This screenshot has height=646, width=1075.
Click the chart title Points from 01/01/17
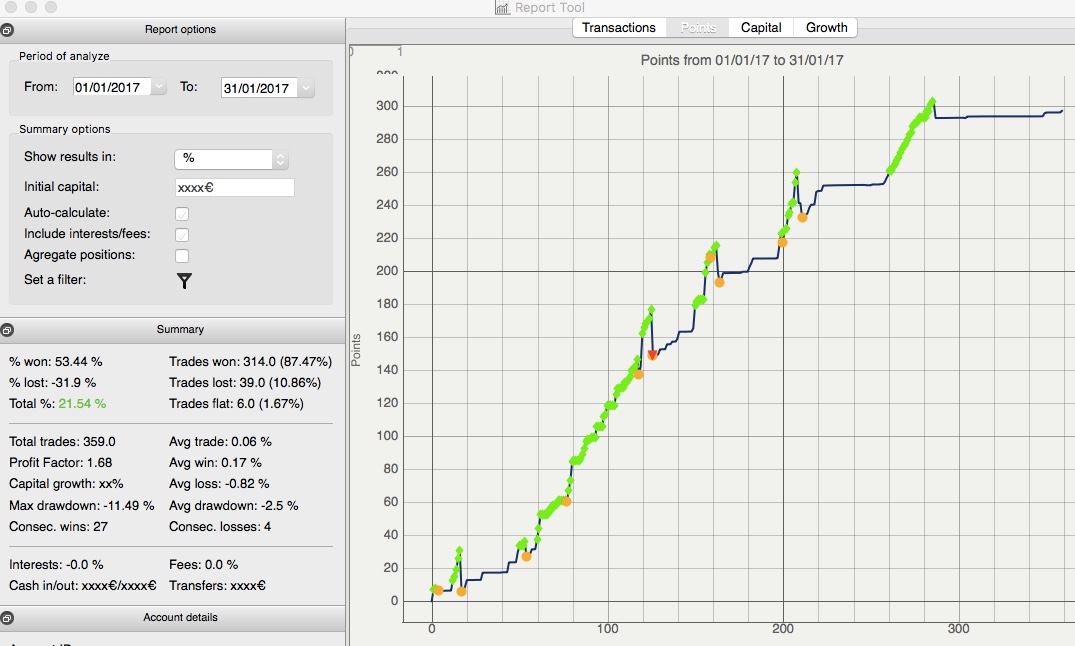(x=742, y=60)
